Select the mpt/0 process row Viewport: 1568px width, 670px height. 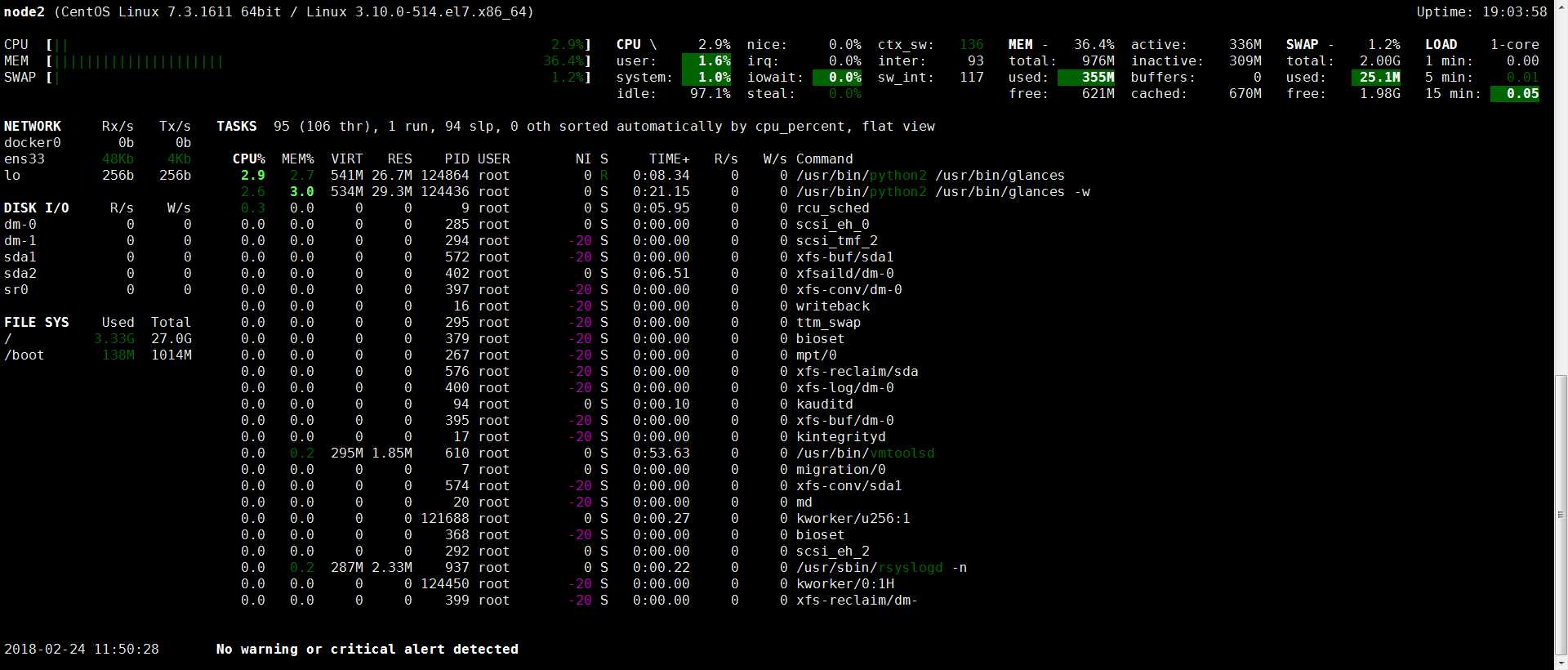(539, 355)
